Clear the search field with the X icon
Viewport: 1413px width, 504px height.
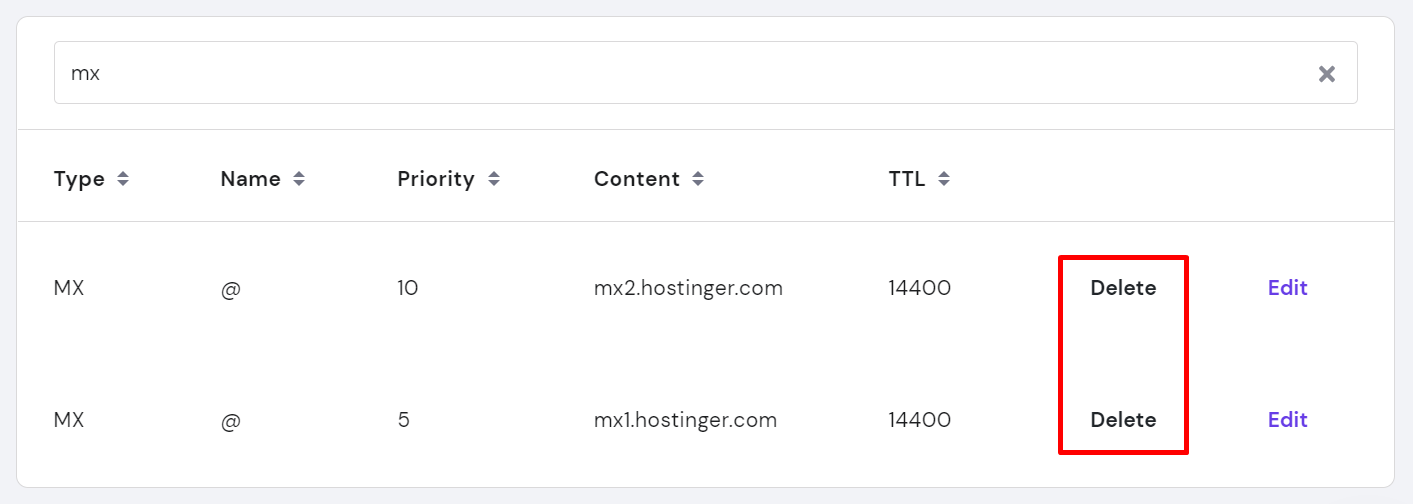pos(1326,73)
